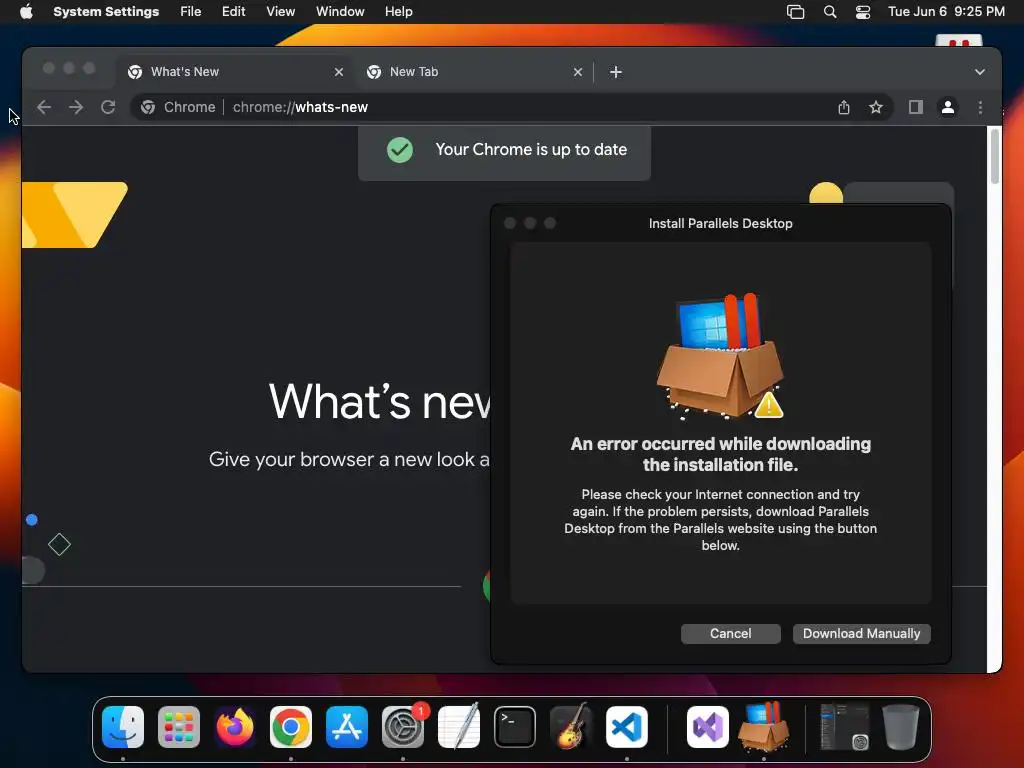Viewport: 1024px width, 768px height.
Task: Open the Chrome three-dot menu
Action: click(x=980, y=107)
